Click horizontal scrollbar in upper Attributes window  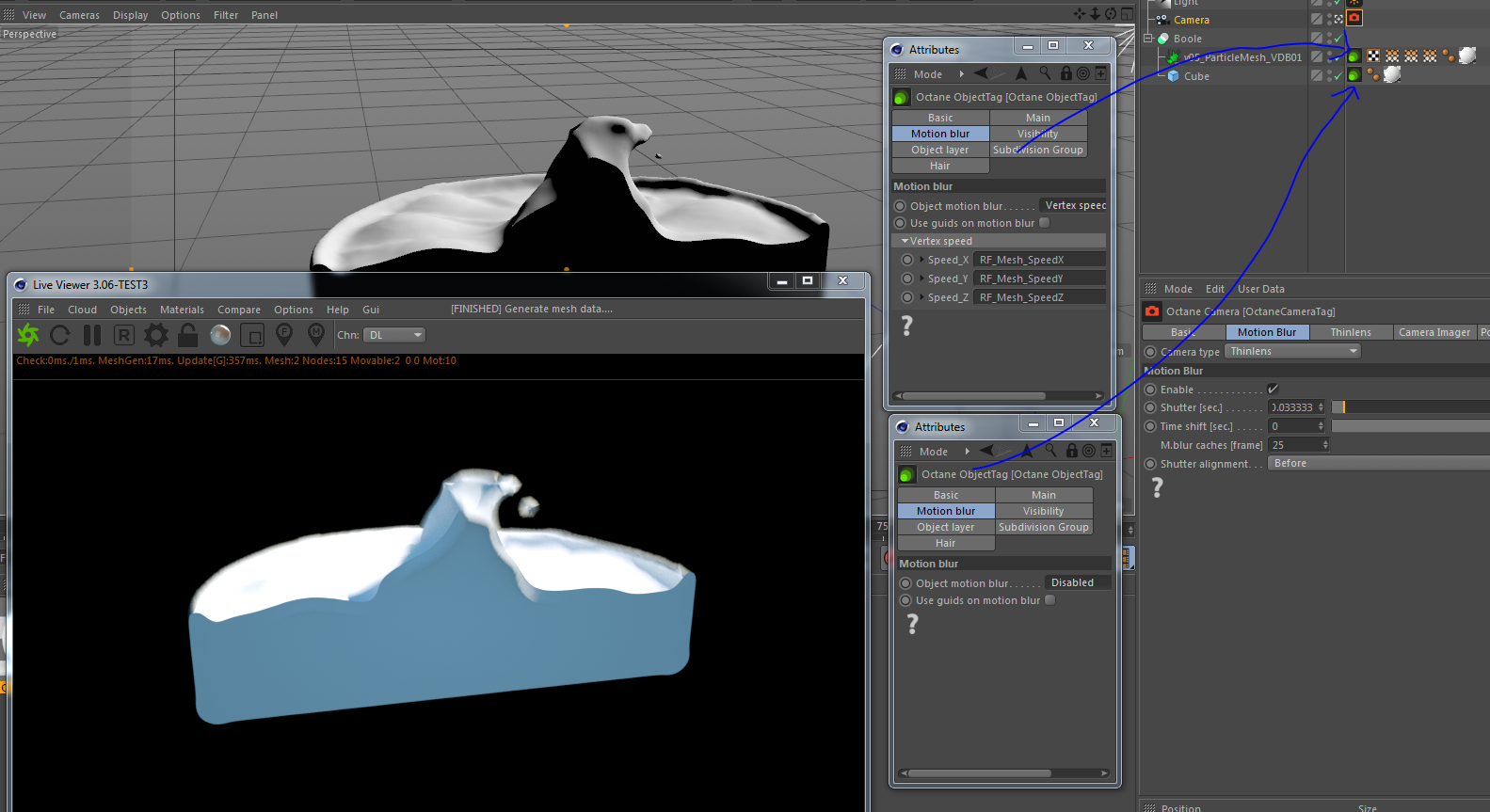975,396
